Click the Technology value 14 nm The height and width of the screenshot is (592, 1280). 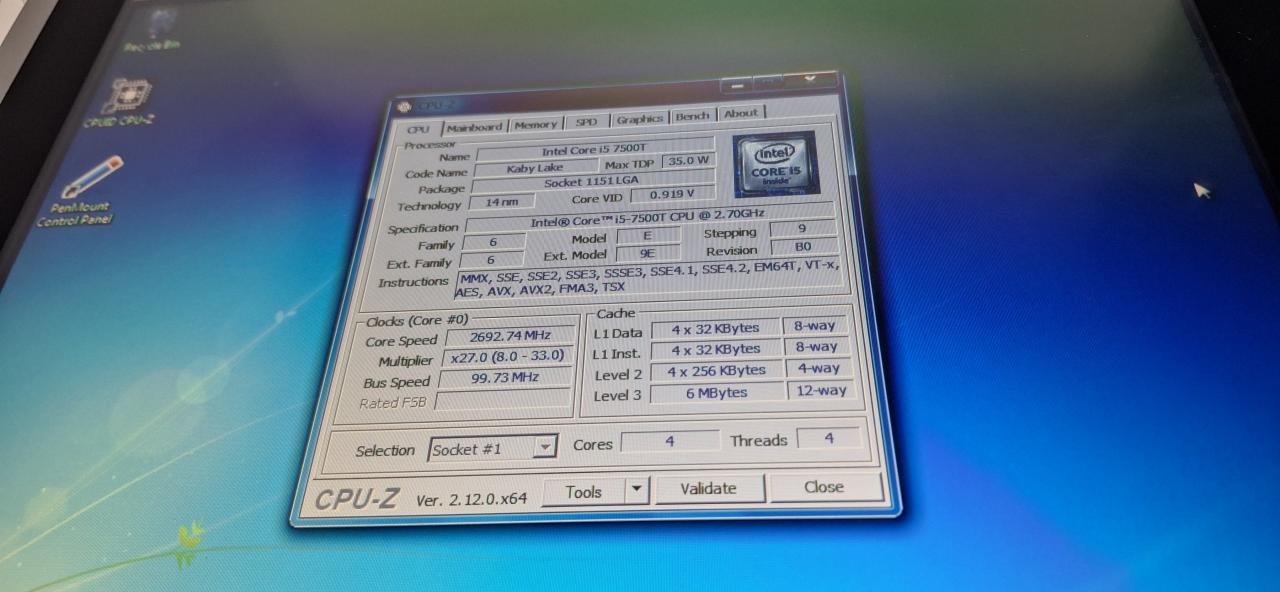click(x=501, y=202)
